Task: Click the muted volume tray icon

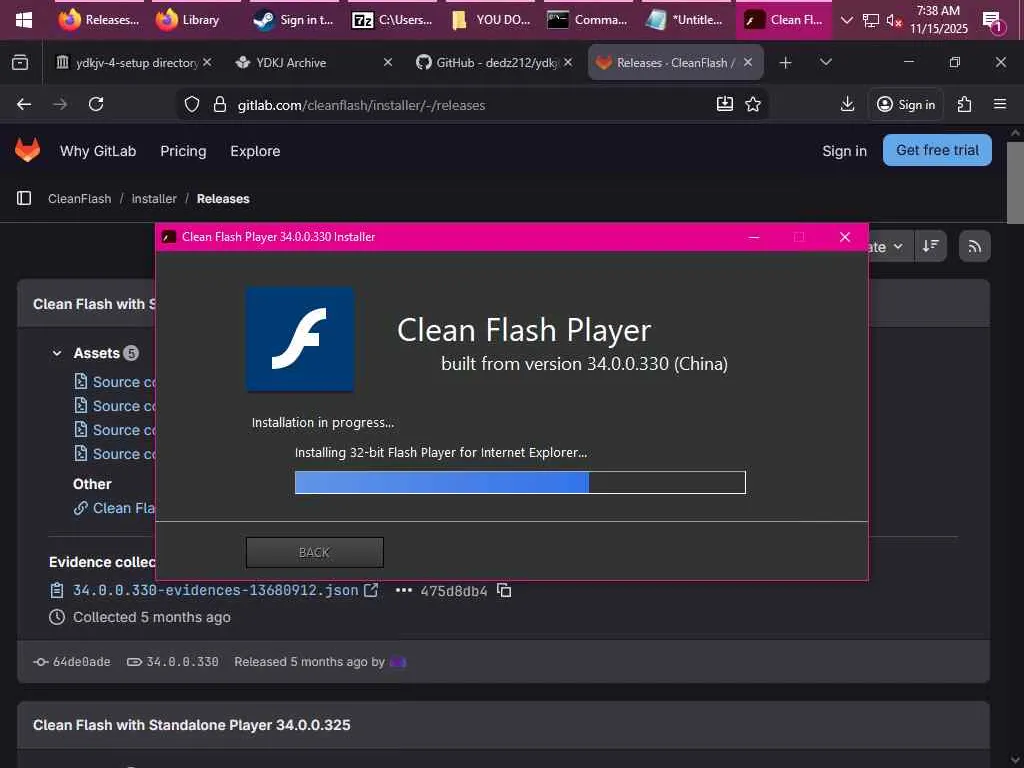Action: (893, 21)
